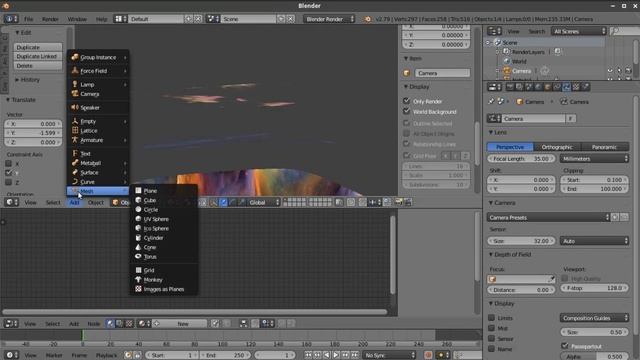This screenshot has width=640, height=360.
Task: Click the Surface icon in Add menu
Action: [x=75, y=172]
